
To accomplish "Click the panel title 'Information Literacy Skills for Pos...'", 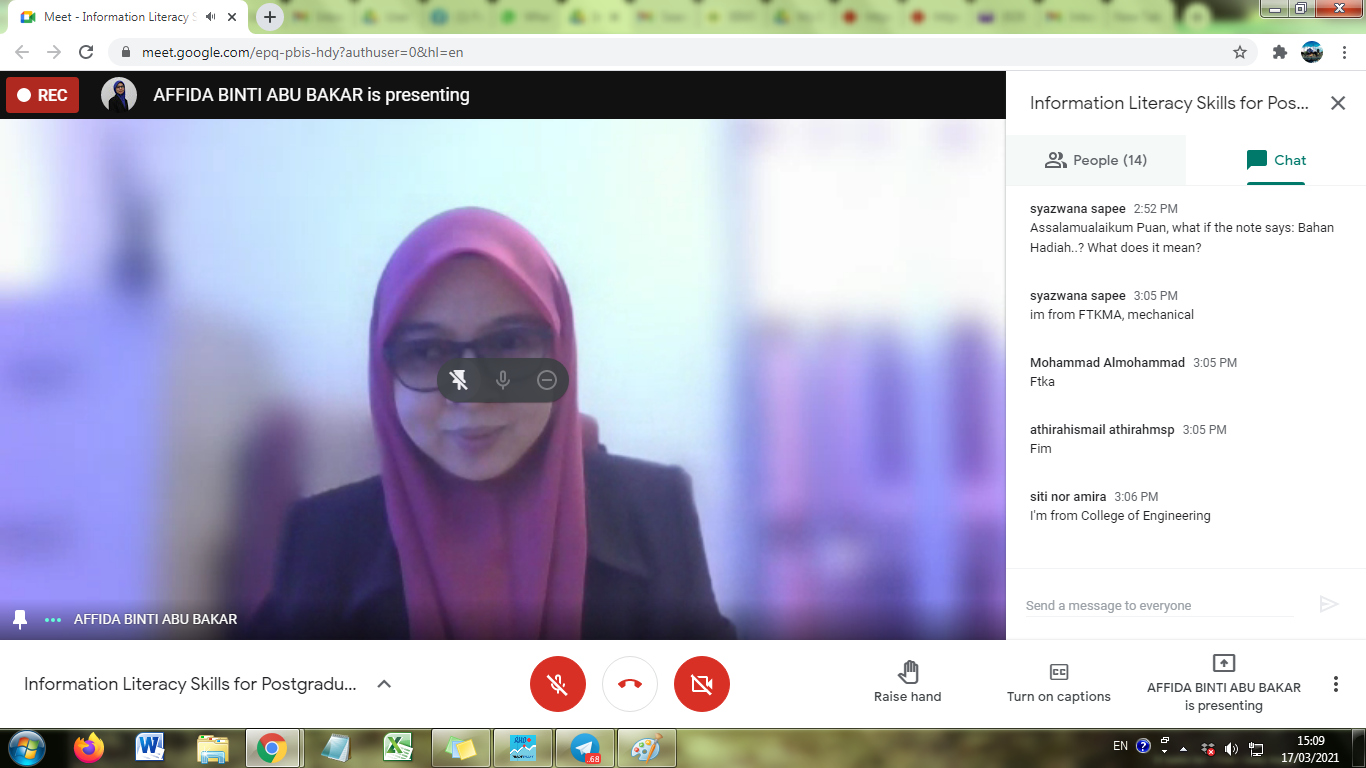I will pyautogui.click(x=1169, y=103).
